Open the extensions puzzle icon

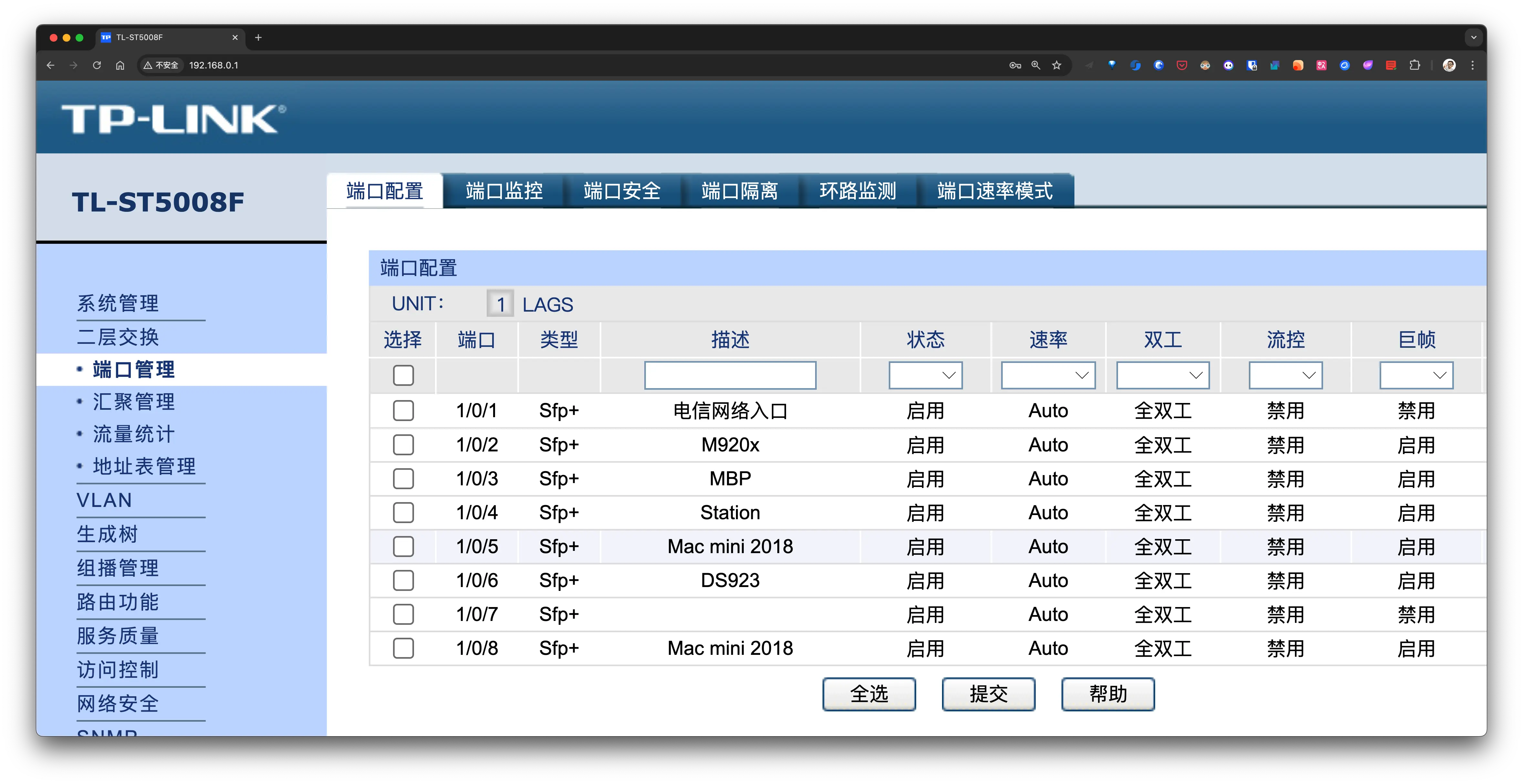tap(1414, 66)
